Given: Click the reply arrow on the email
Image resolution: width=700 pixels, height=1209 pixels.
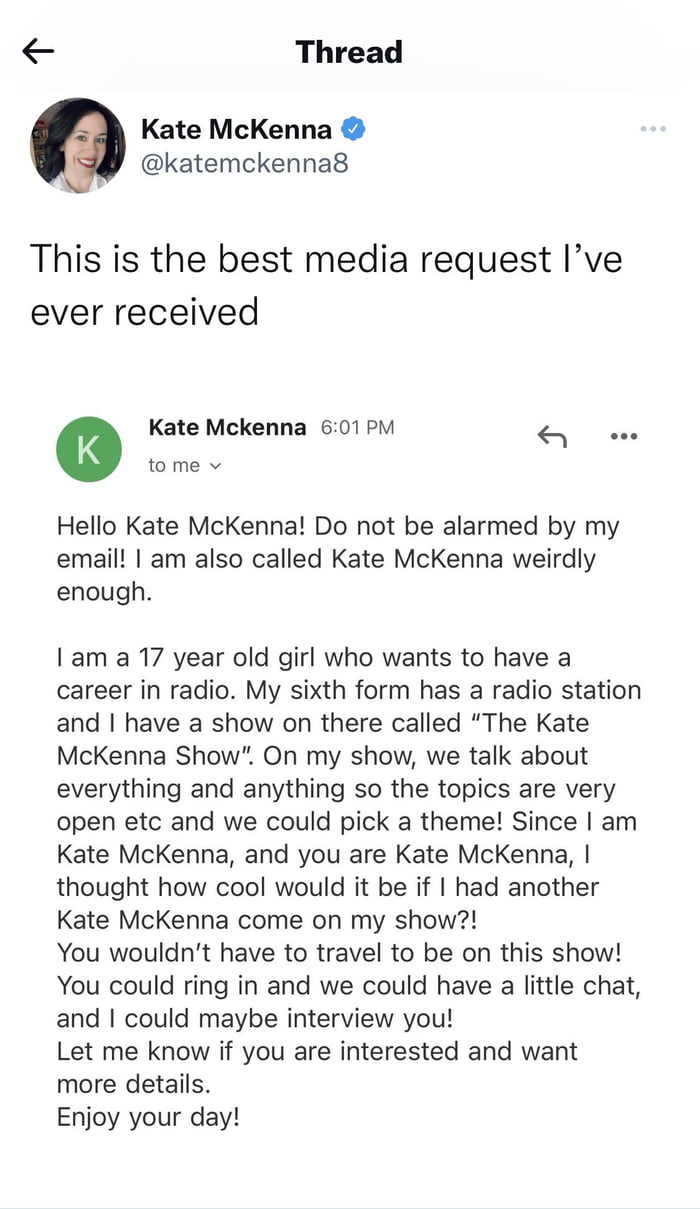Looking at the screenshot, I should 551,435.
